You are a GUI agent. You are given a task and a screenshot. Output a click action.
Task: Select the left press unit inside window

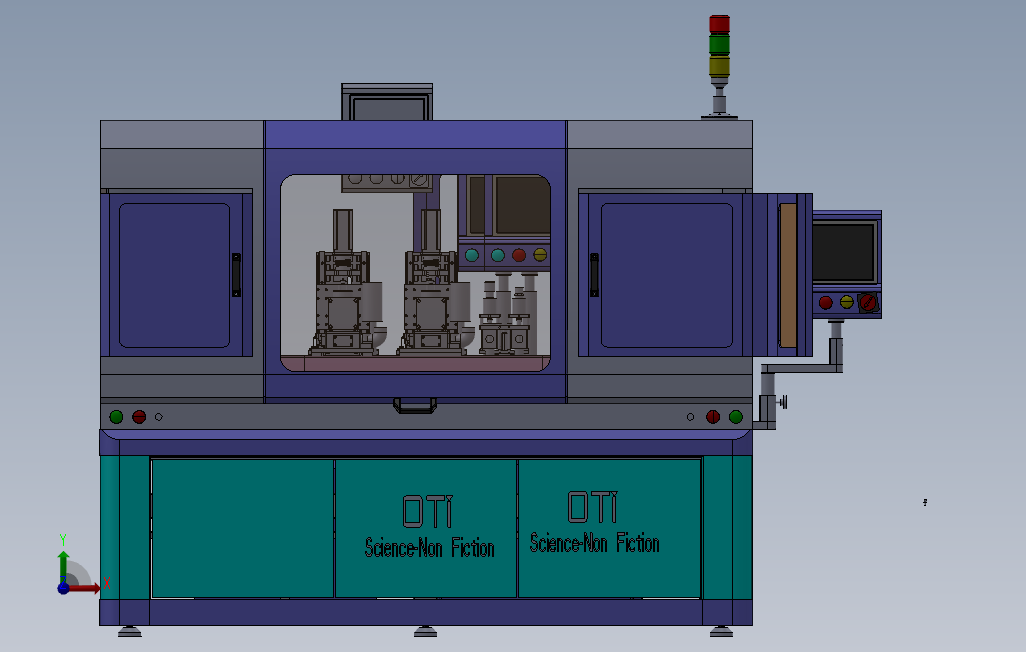pyautogui.click(x=345, y=283)
